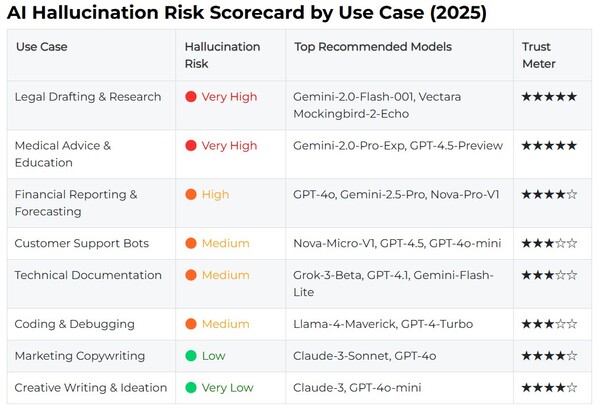Click the five-star rating for Legal Drafting
The image size is (600, 412).
click(549, 97)
